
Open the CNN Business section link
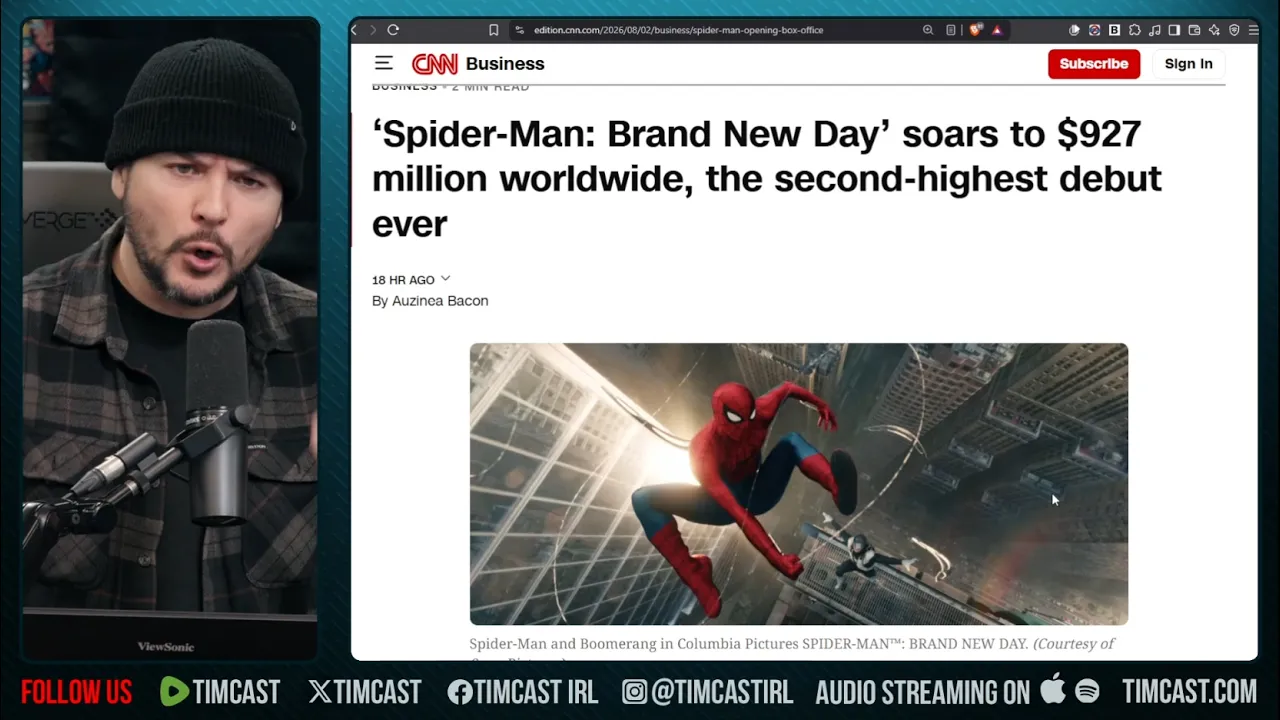[x=505, y=64]
